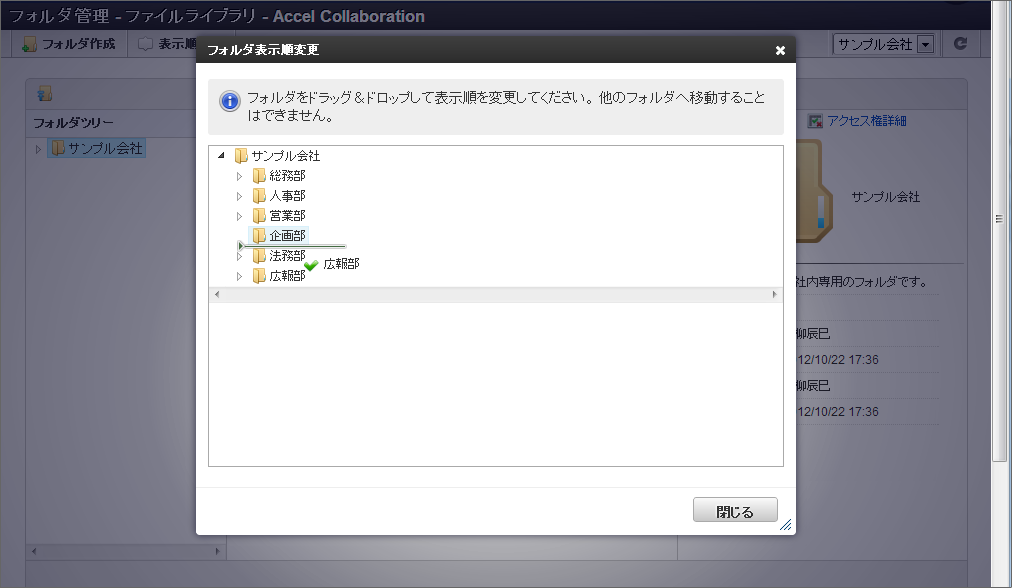Open the サンプル会社 company dropdown
The height and width of the screenshot is (588, 1012).
[883, 44]
